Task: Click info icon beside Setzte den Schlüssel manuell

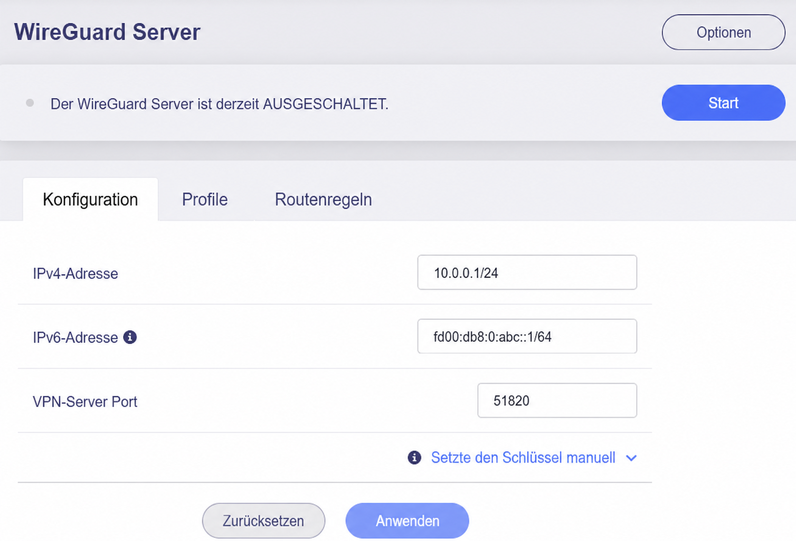Action: pyautogui.click(x=414, y=457)
